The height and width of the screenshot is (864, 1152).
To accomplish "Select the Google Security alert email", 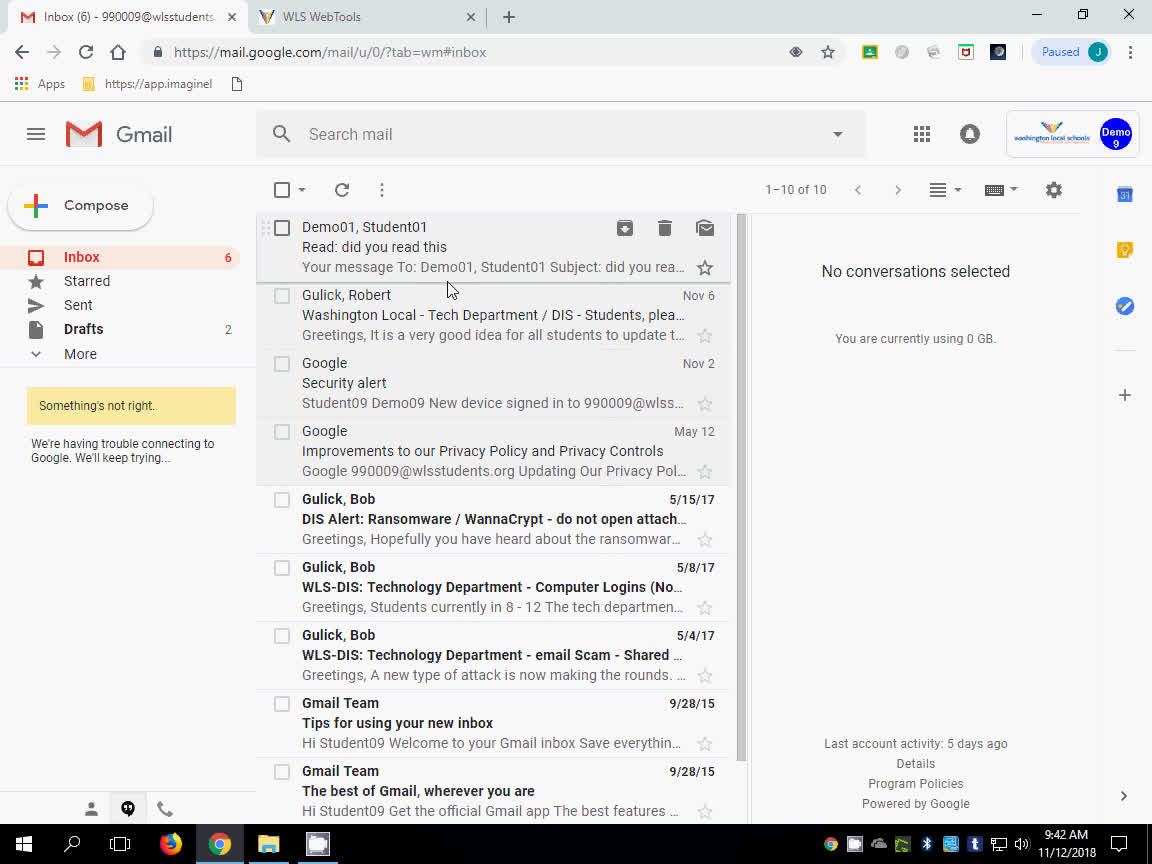I will point(281,364).
